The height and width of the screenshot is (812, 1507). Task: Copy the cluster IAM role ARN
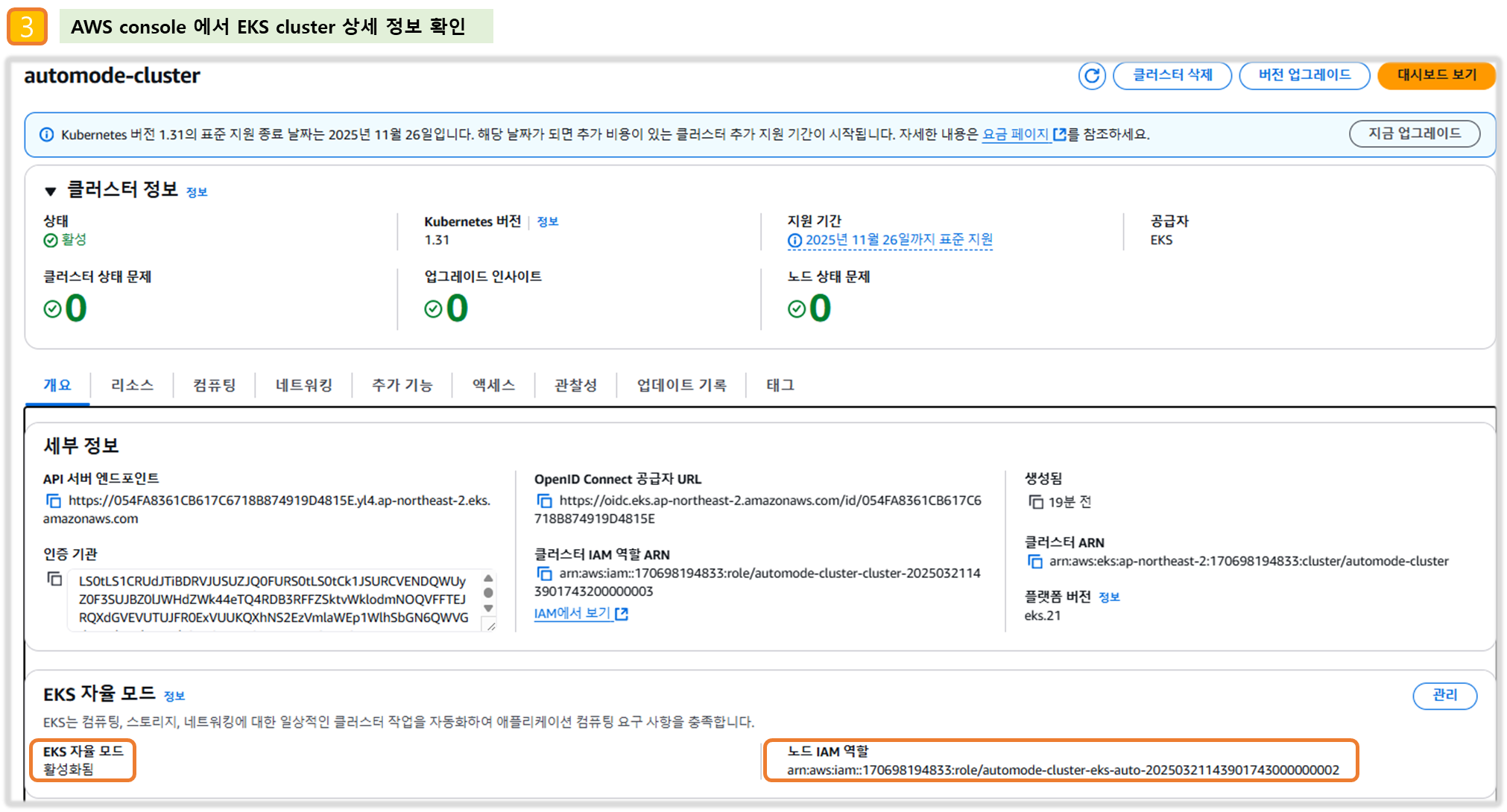tap(545, 574)
